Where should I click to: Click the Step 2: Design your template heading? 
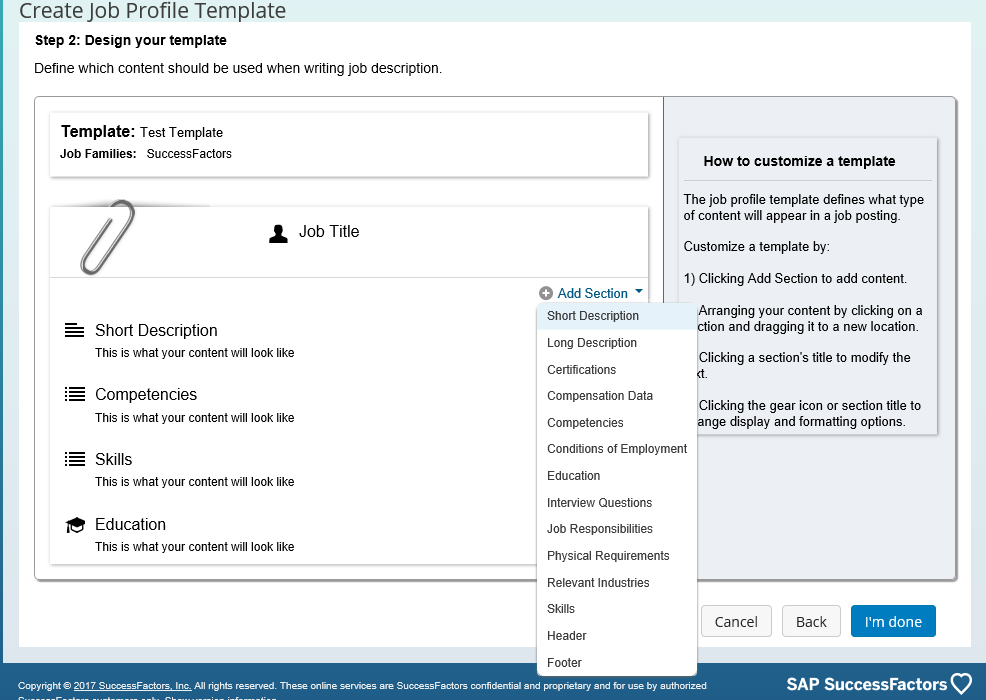click(x=131, y=40)
